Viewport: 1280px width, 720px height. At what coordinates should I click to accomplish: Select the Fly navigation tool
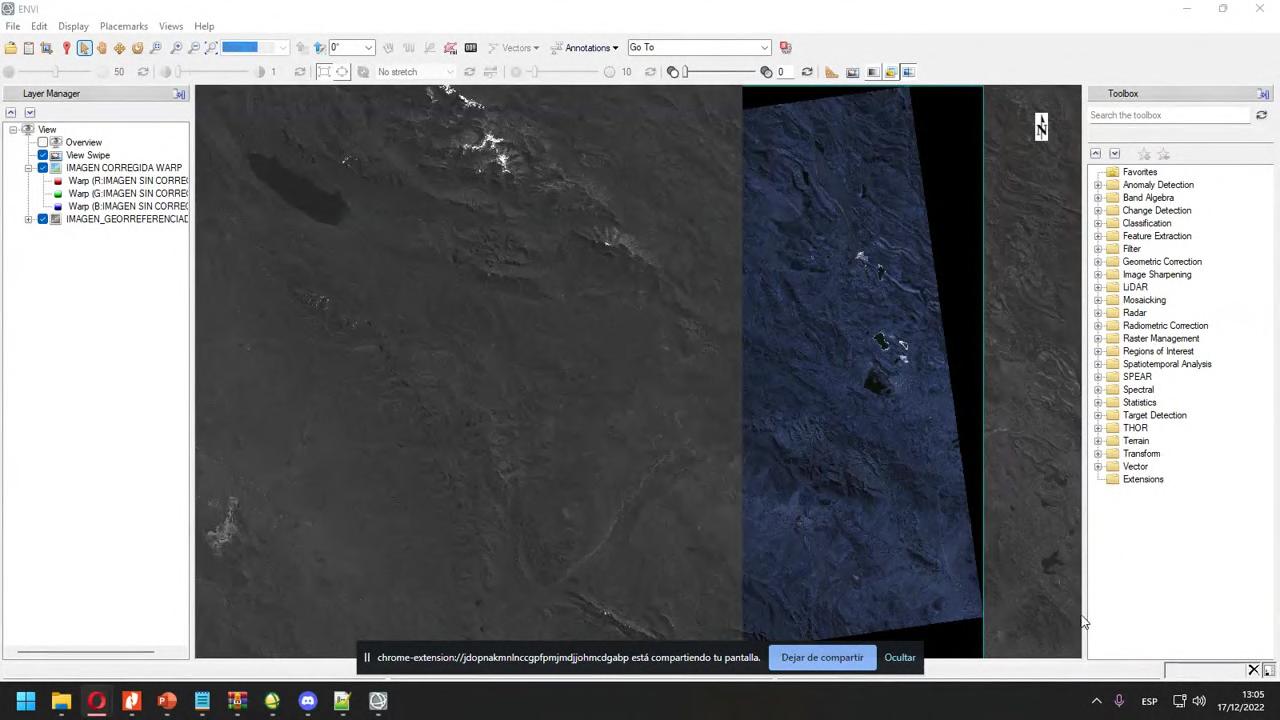point(120,48)
